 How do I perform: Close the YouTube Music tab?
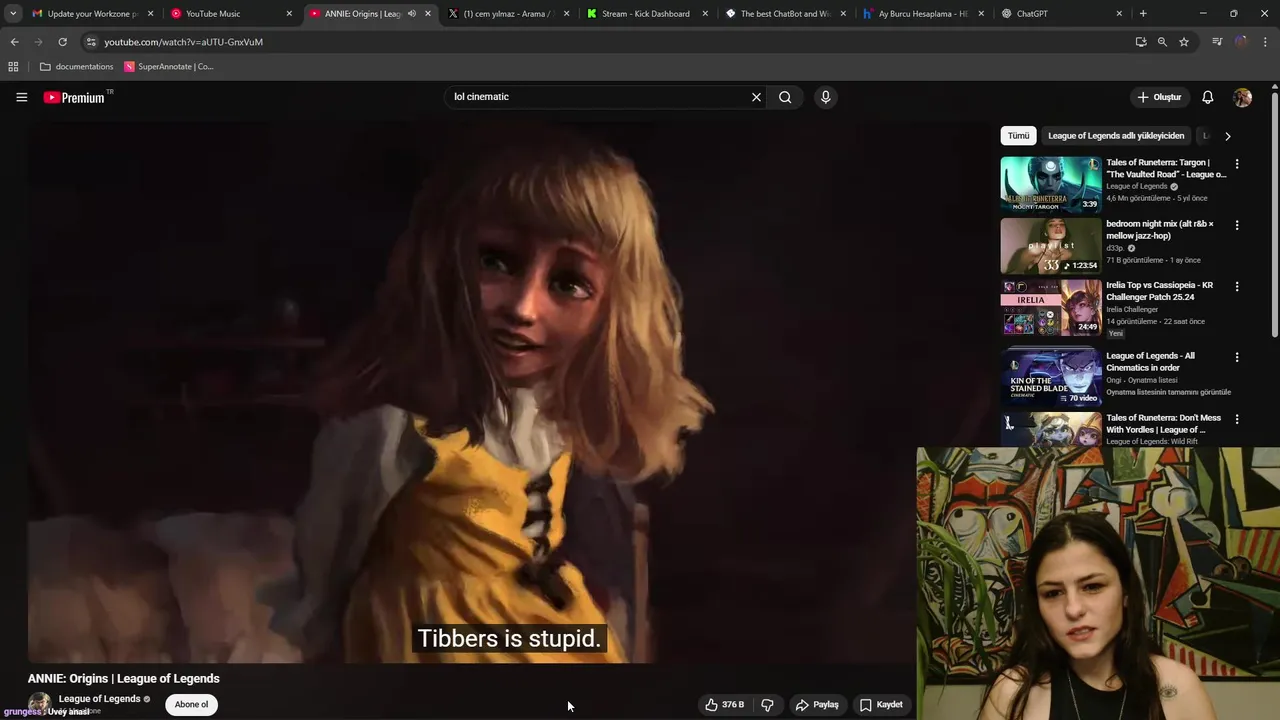pyautogui.click(x=289, y=14)
